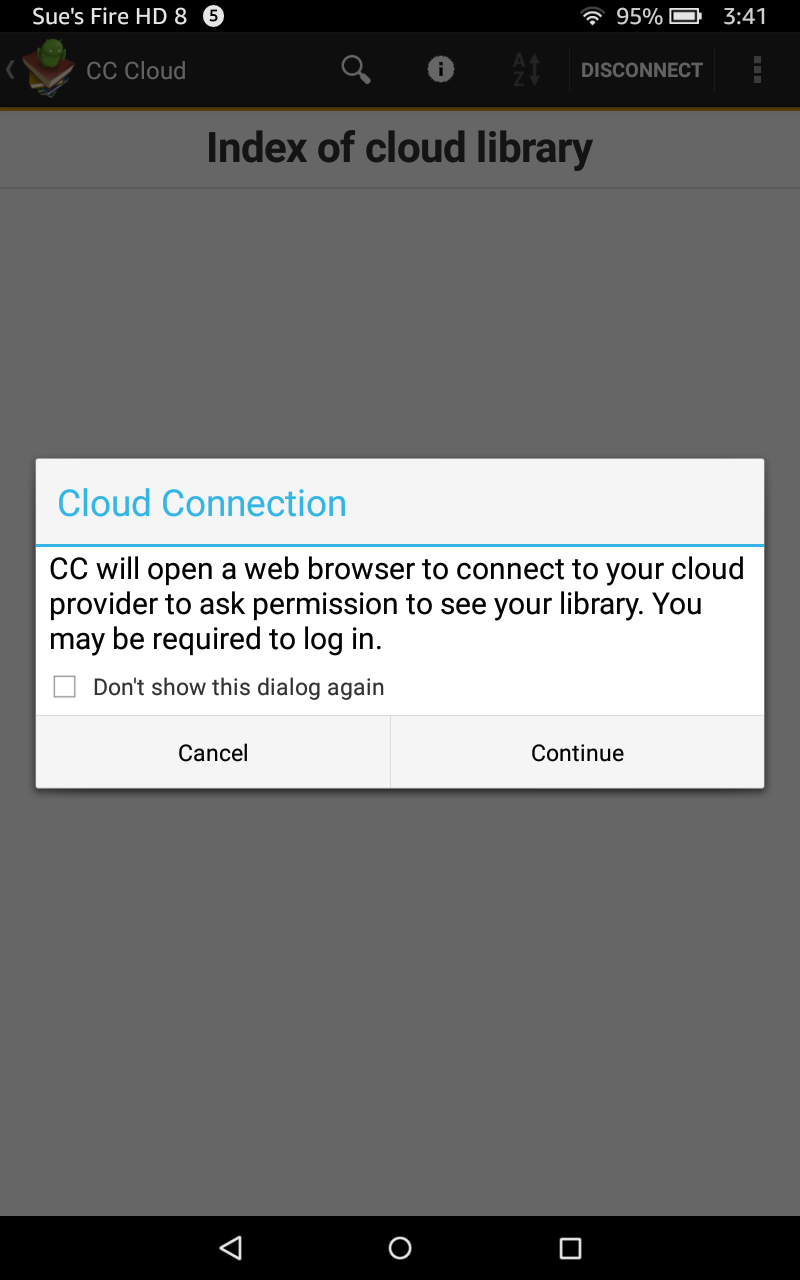Tap the info circle icon

point(441,69)
